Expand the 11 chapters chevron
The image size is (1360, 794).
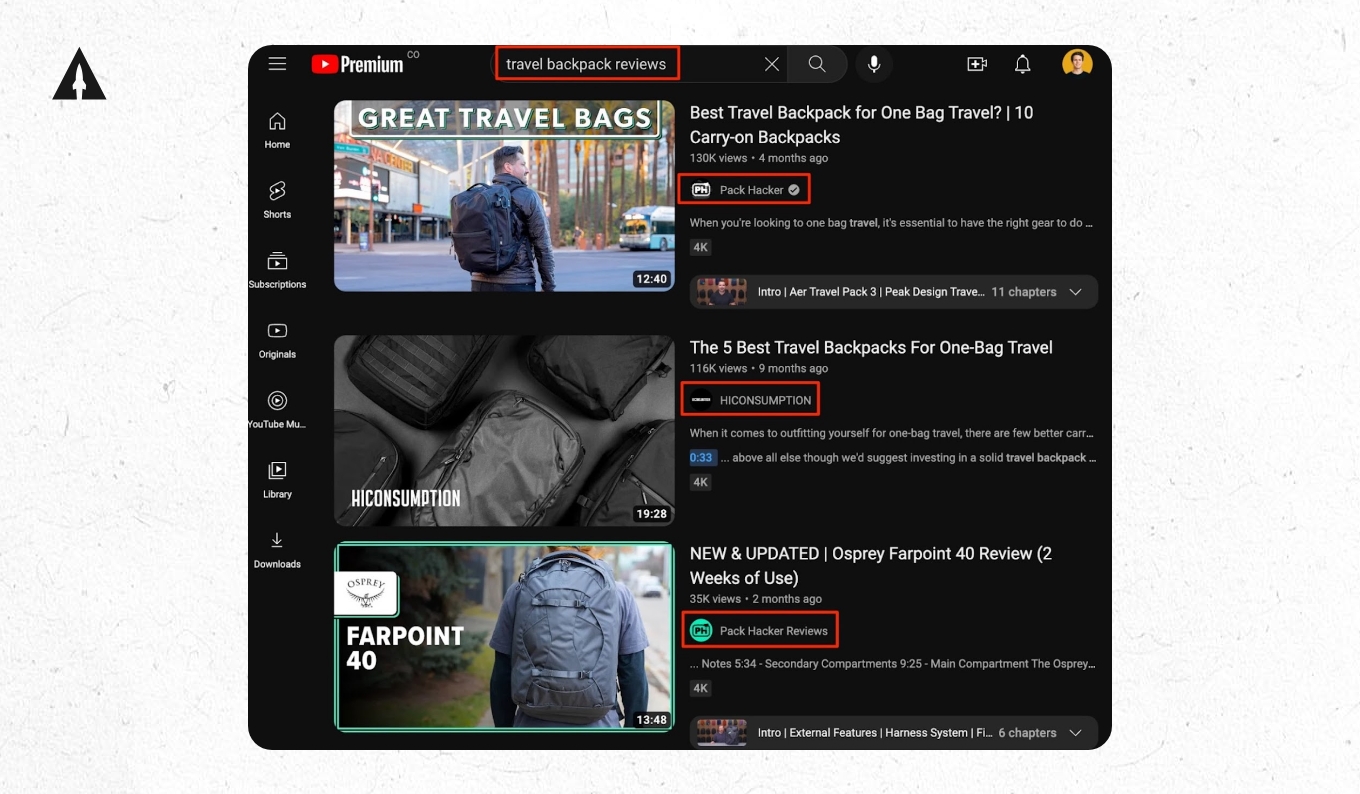1076,292
